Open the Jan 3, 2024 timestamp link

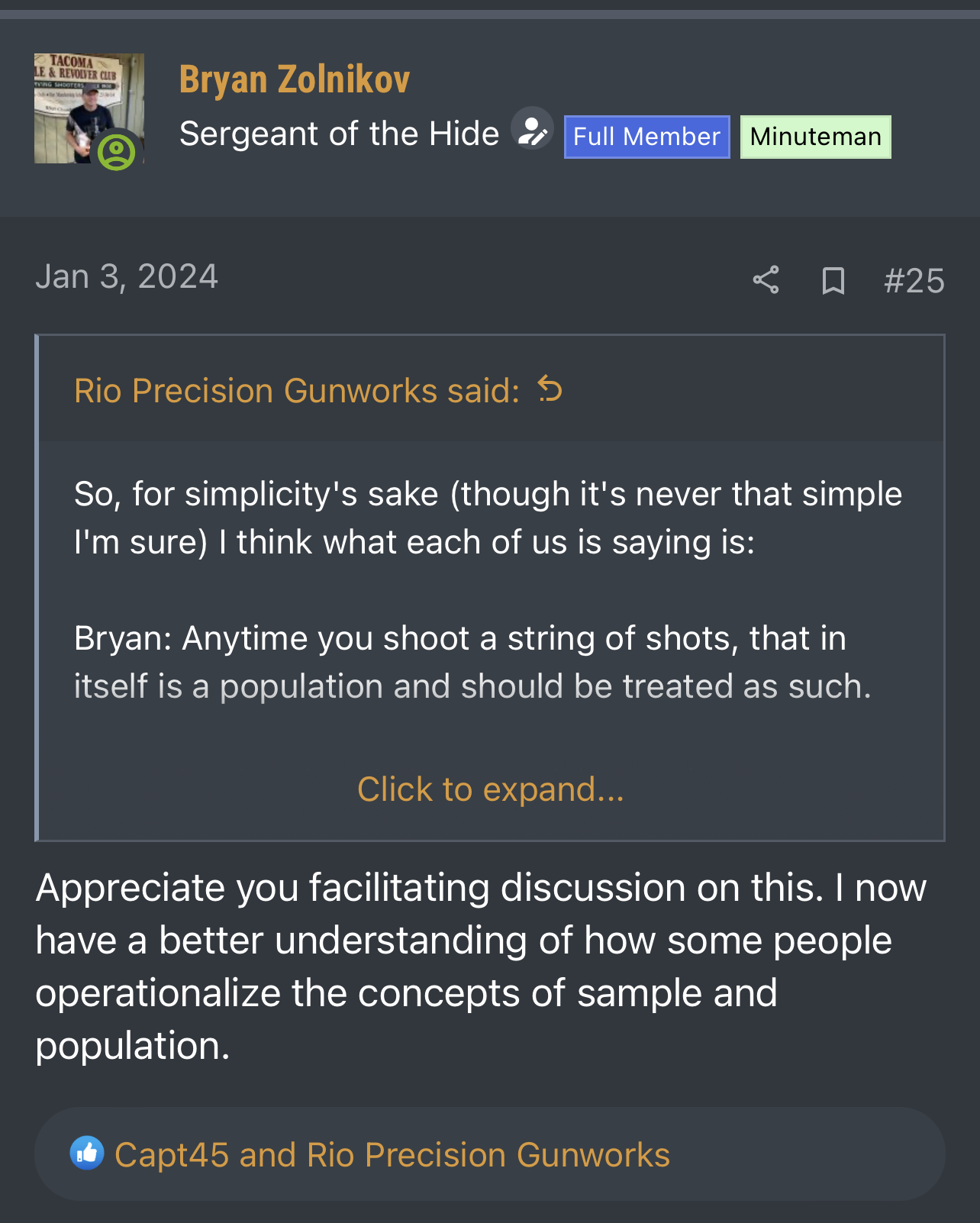tap(127, 276)
